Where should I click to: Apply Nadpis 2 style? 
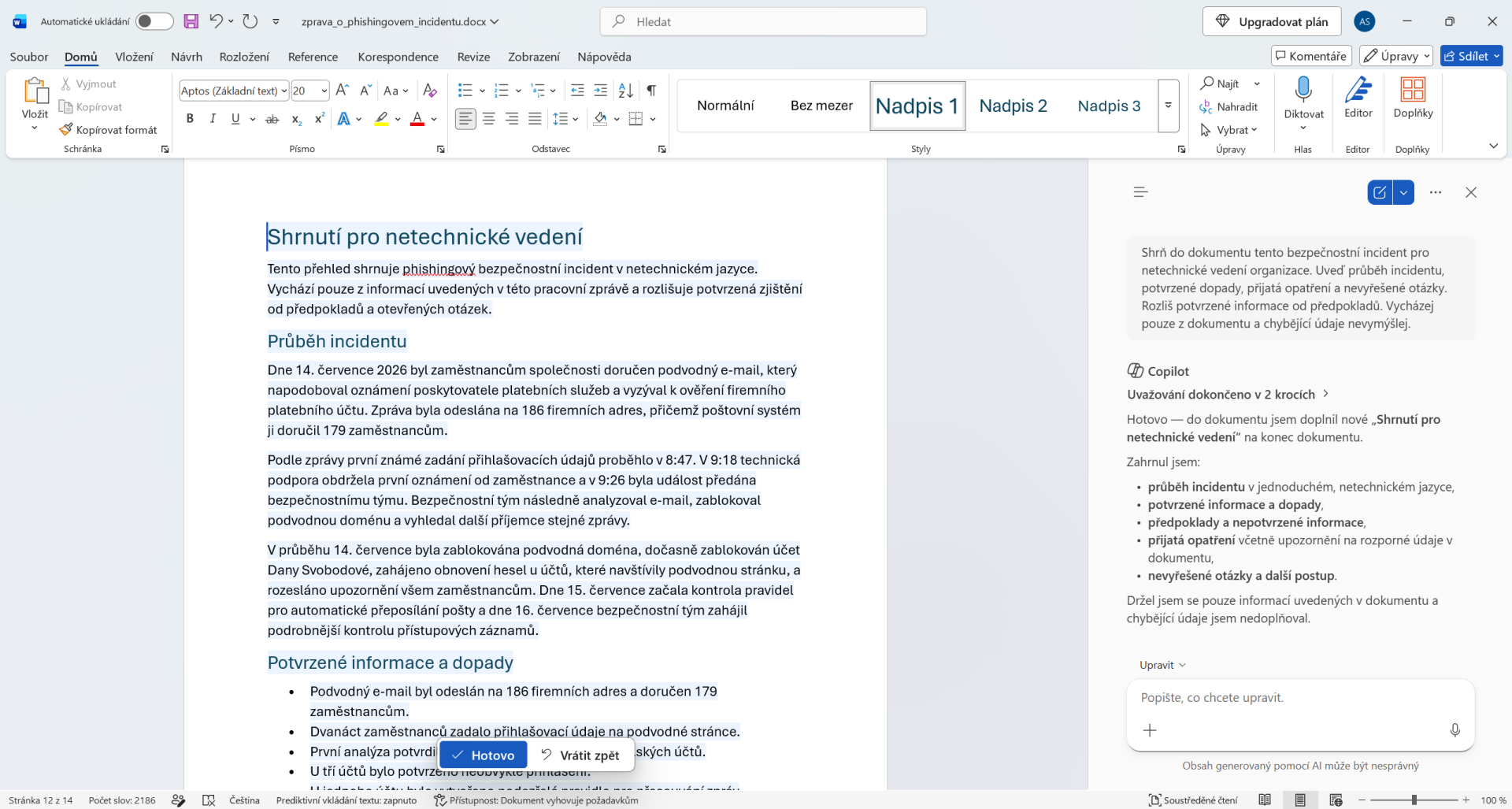tap(1013, 106)
